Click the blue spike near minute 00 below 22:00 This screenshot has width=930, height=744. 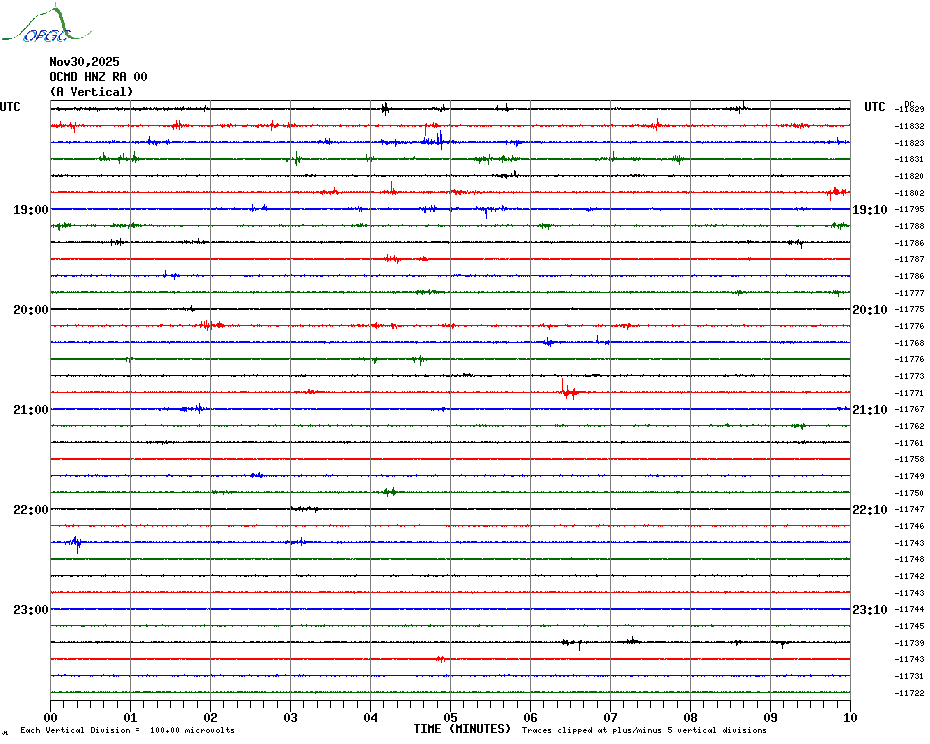click(x=77, y=543)
